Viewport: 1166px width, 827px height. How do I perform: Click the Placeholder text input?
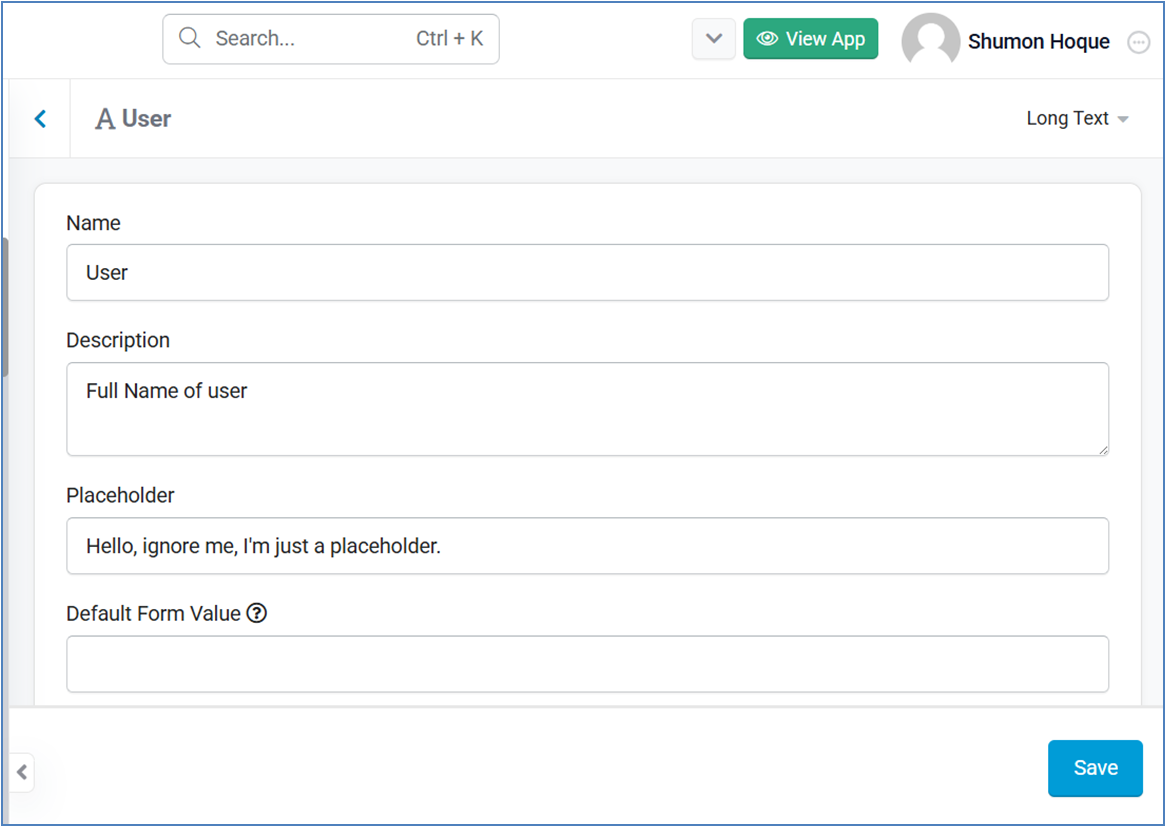(587, 546)
